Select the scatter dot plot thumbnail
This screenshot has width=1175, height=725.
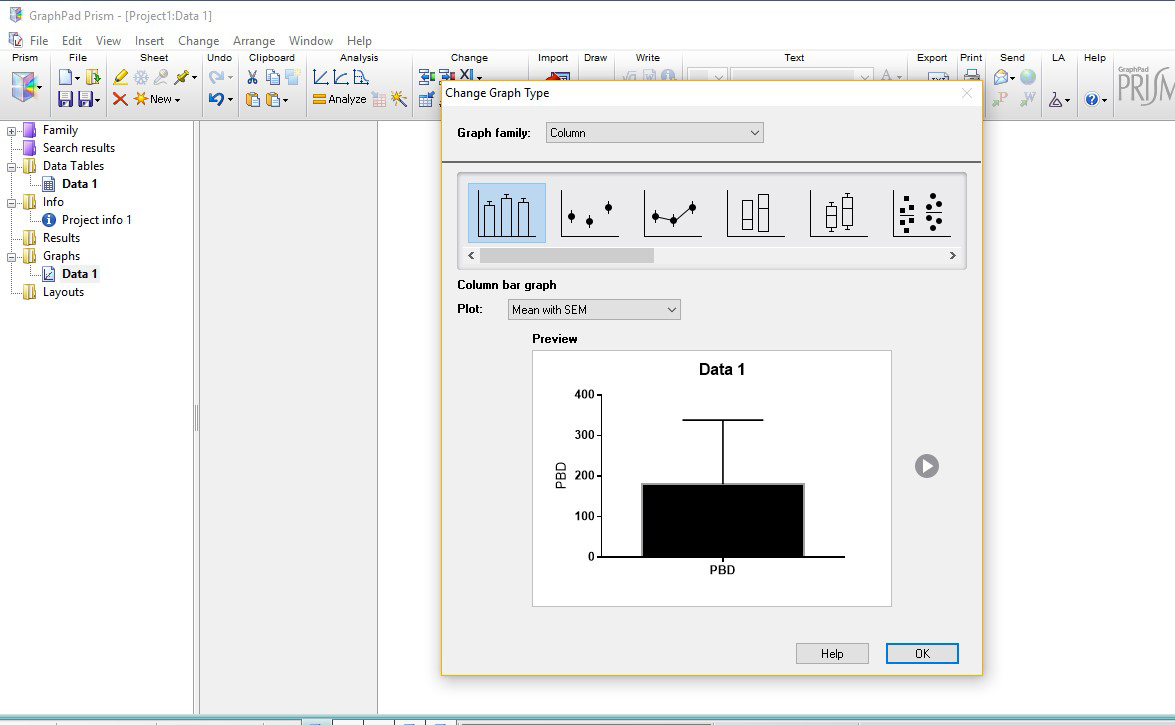click(x=922, y=213)
